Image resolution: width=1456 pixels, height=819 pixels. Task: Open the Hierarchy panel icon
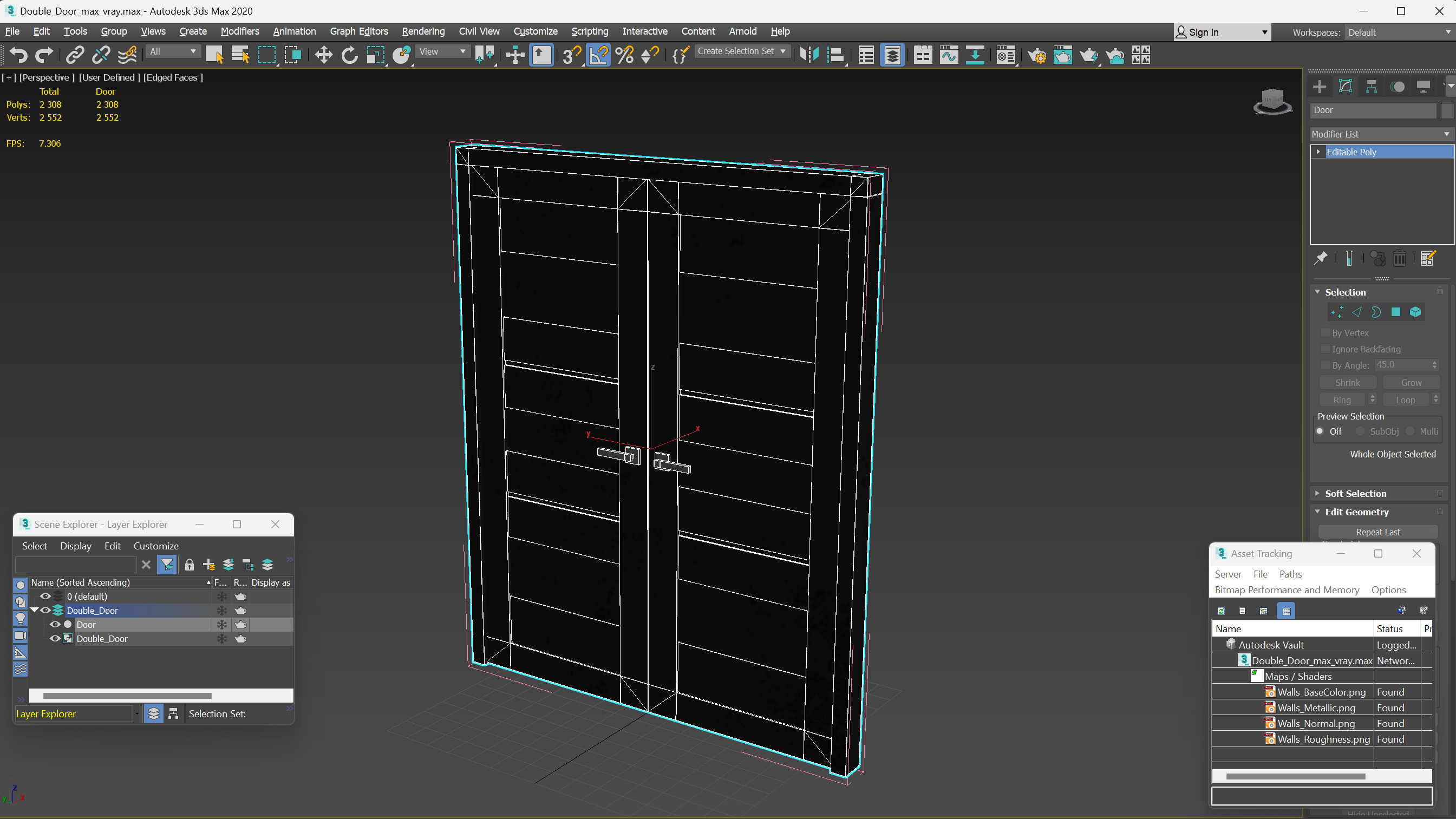pyautogui.click(x=1371, y=87)
